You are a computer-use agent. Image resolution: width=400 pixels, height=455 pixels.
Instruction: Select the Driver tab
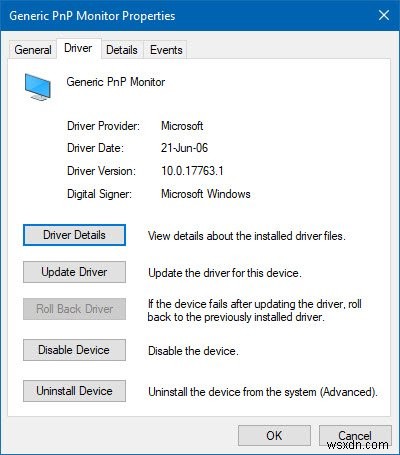pyautogui.click(x=78, y=49)
